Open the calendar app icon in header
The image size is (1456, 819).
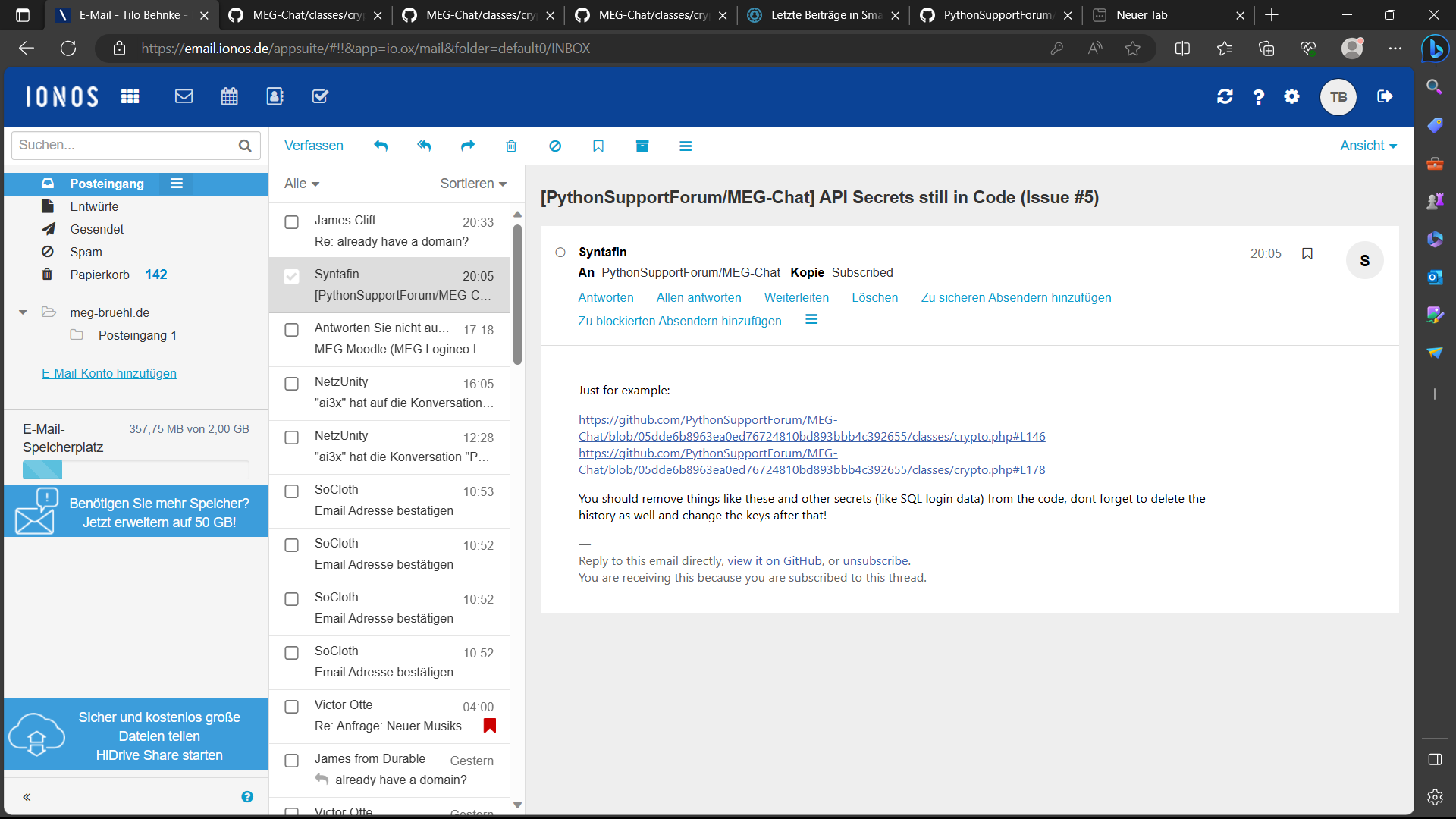pos(229,96)
